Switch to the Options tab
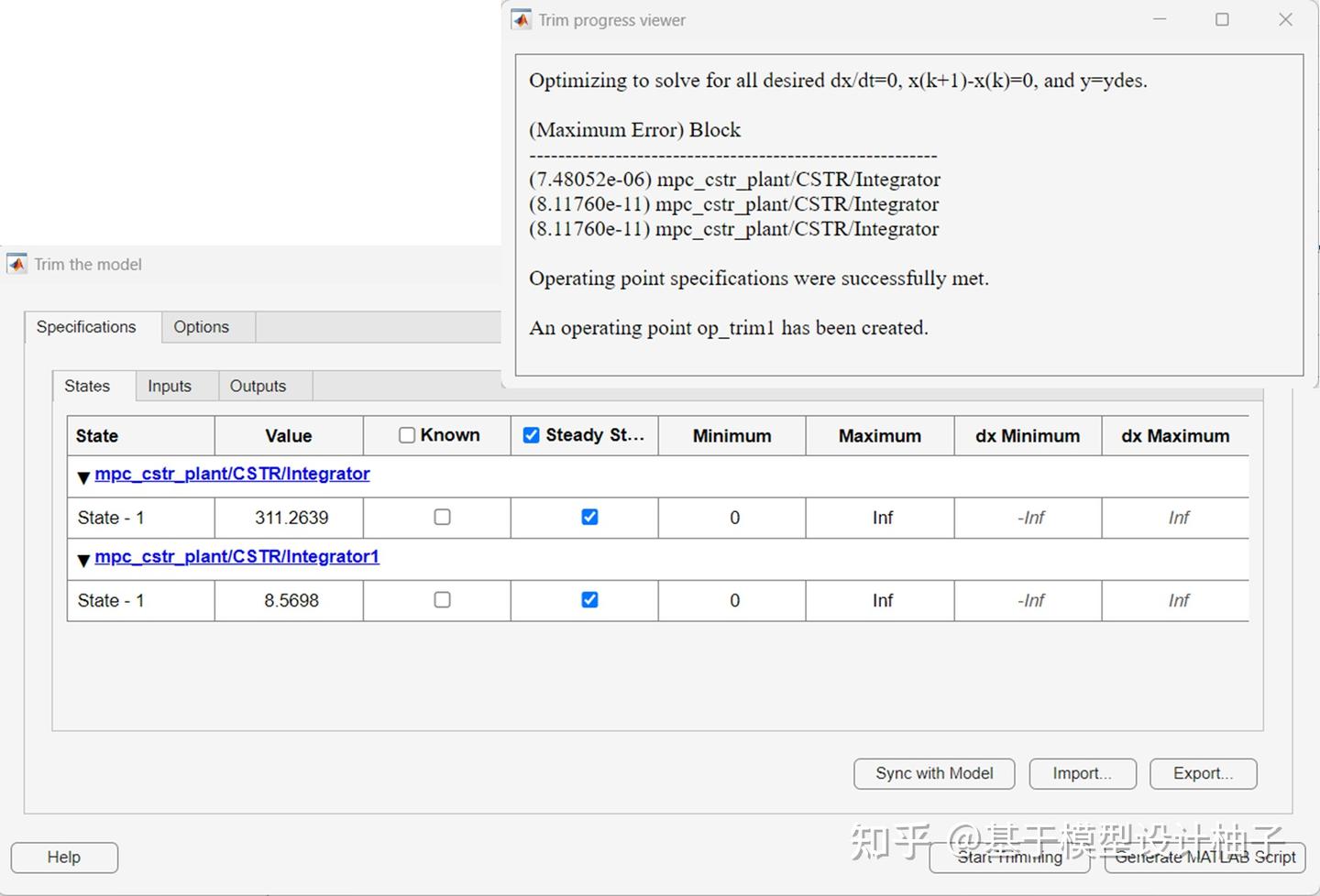 point(202,326)
